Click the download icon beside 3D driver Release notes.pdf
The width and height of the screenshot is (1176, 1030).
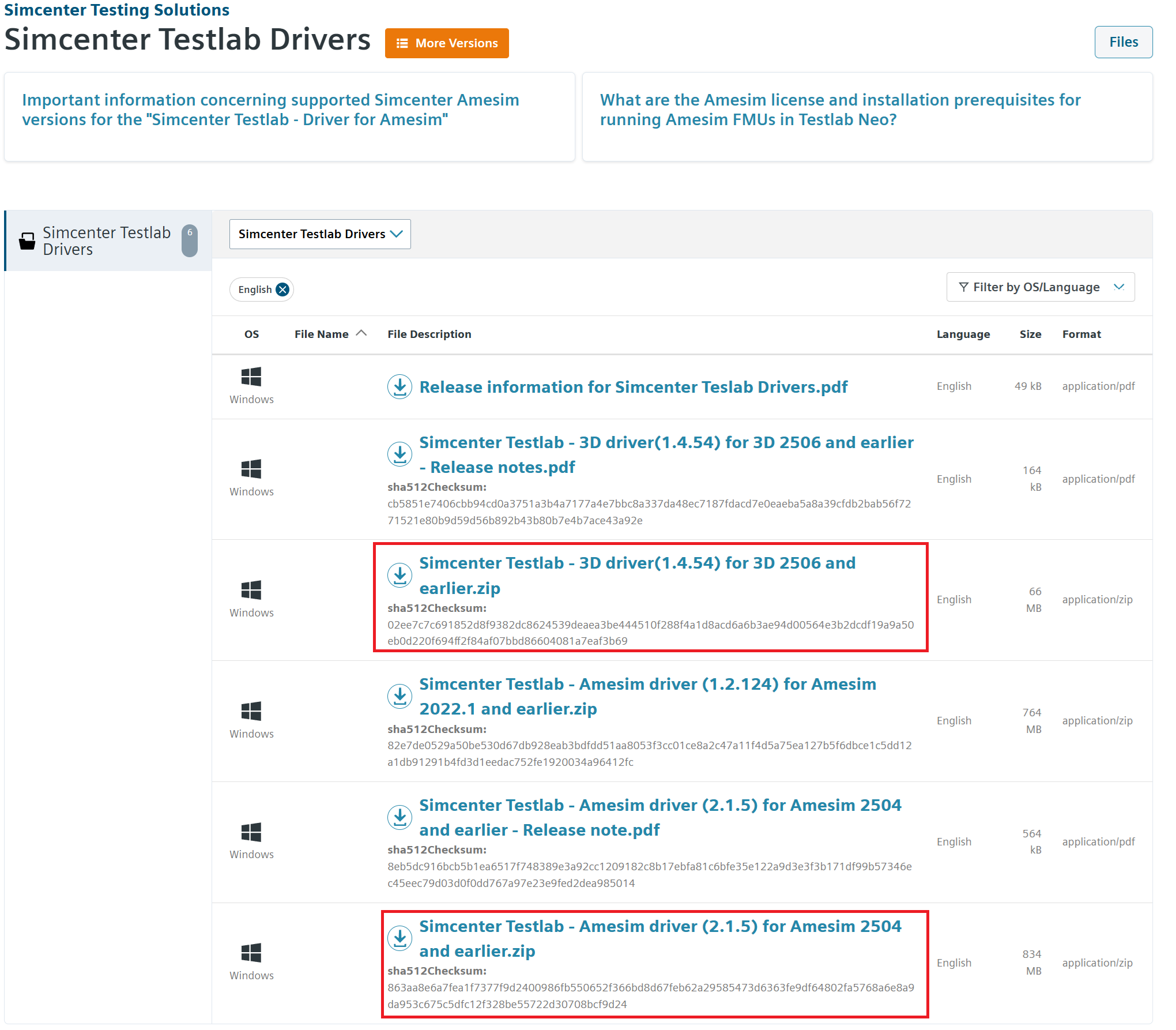pos(399,454)
